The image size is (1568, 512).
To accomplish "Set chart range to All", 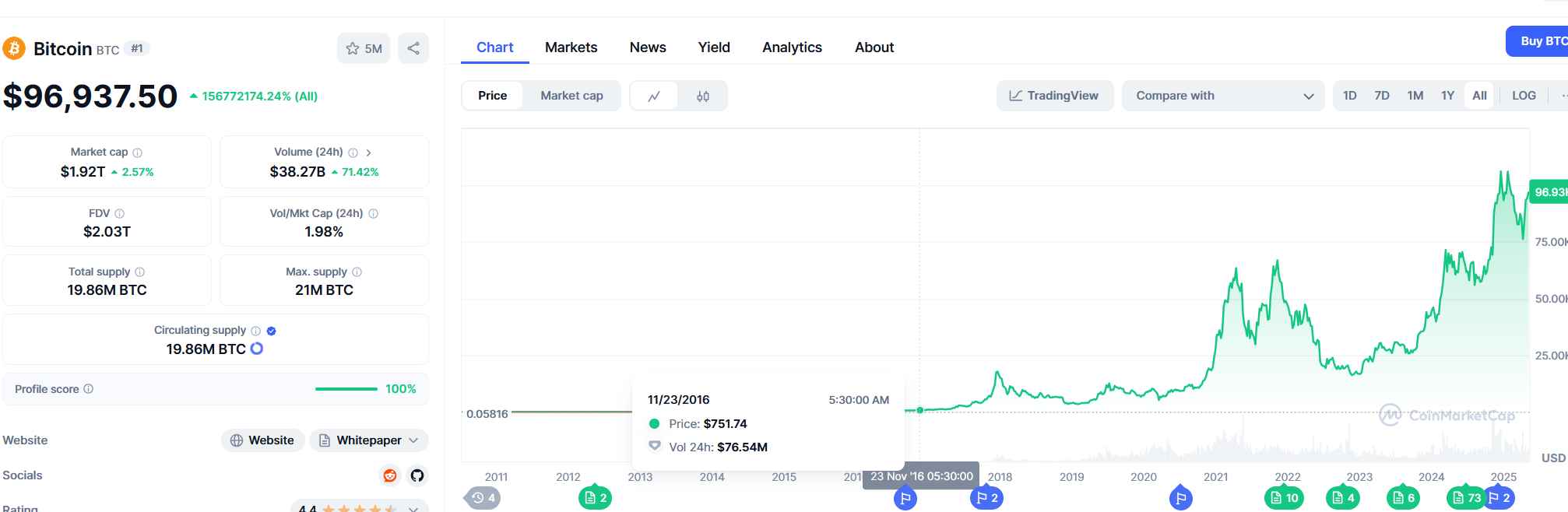I will tap(1479, 96).
